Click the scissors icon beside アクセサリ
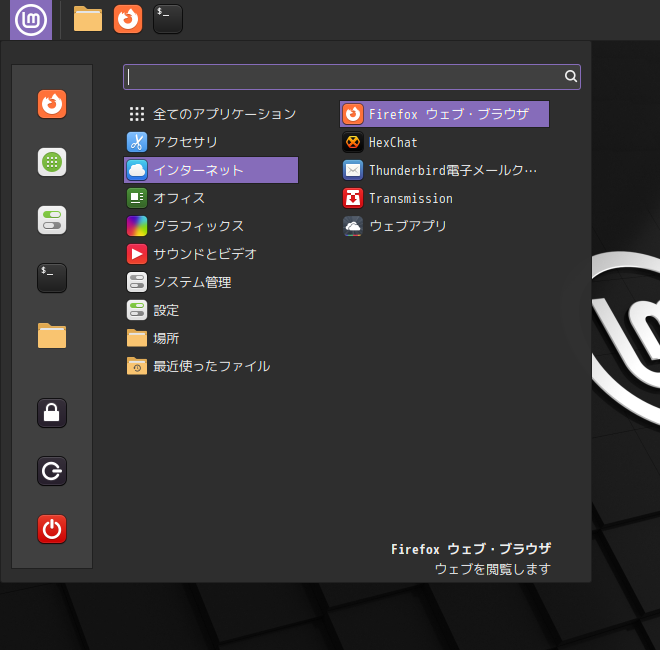The height and width of the screenshot is (650, 660). tap(137, 142)
